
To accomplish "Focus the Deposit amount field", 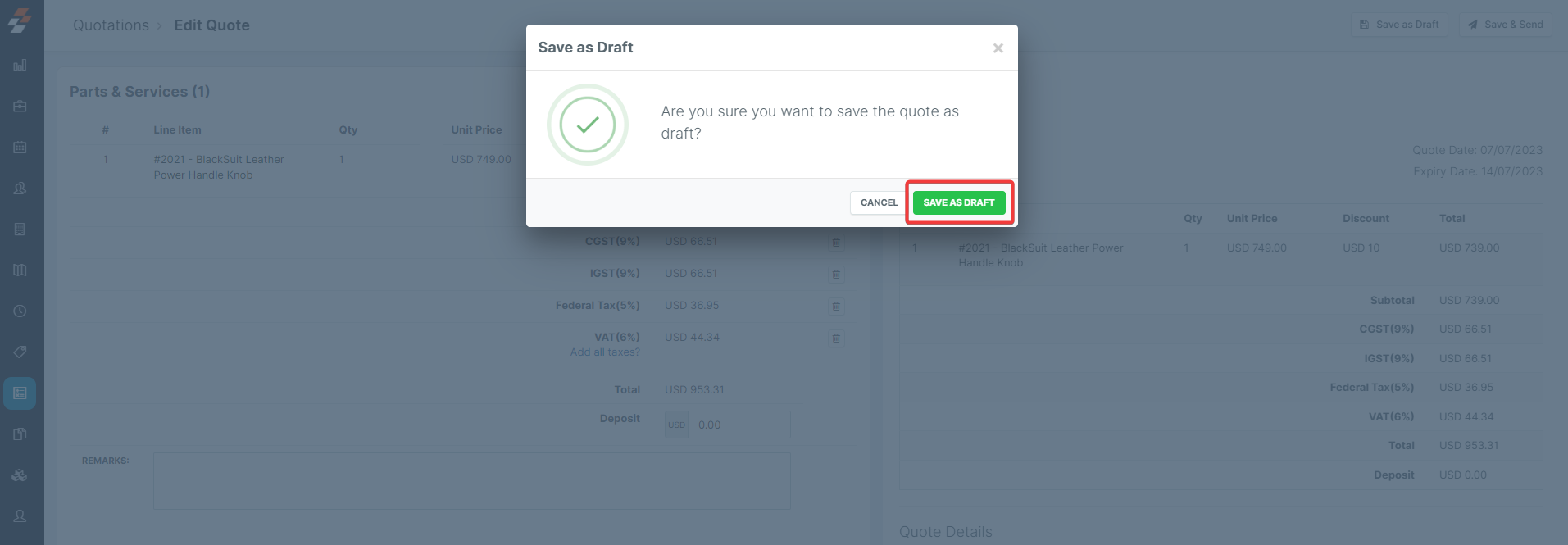I will coord(739,425).
